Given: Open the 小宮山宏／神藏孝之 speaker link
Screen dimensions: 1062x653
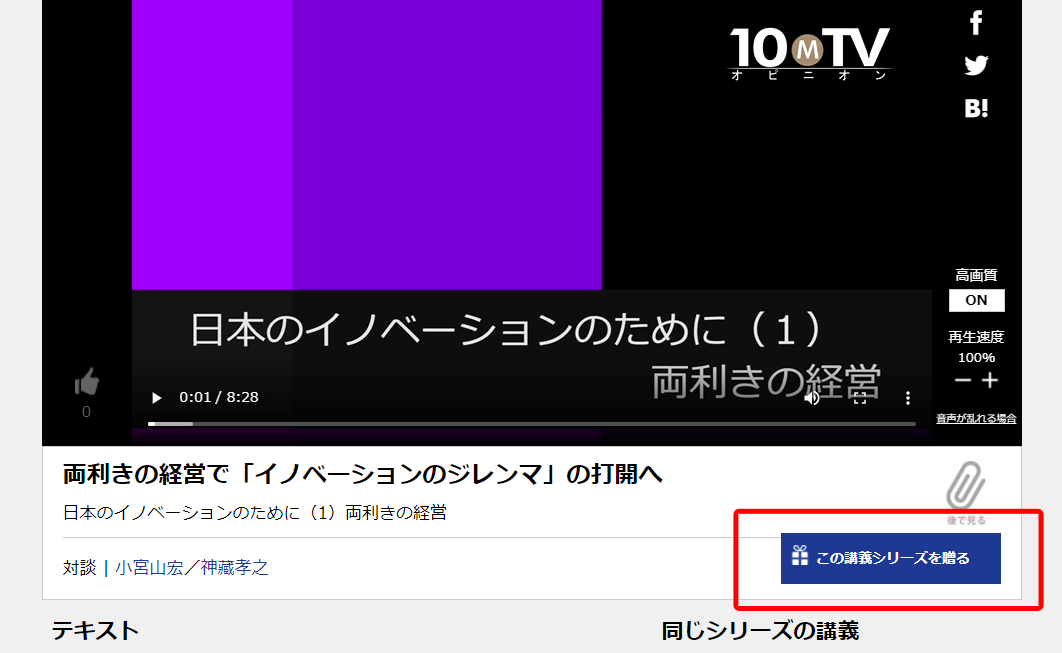Looking at the screenshot, I should pyautogui.click(x=192, y=568).
